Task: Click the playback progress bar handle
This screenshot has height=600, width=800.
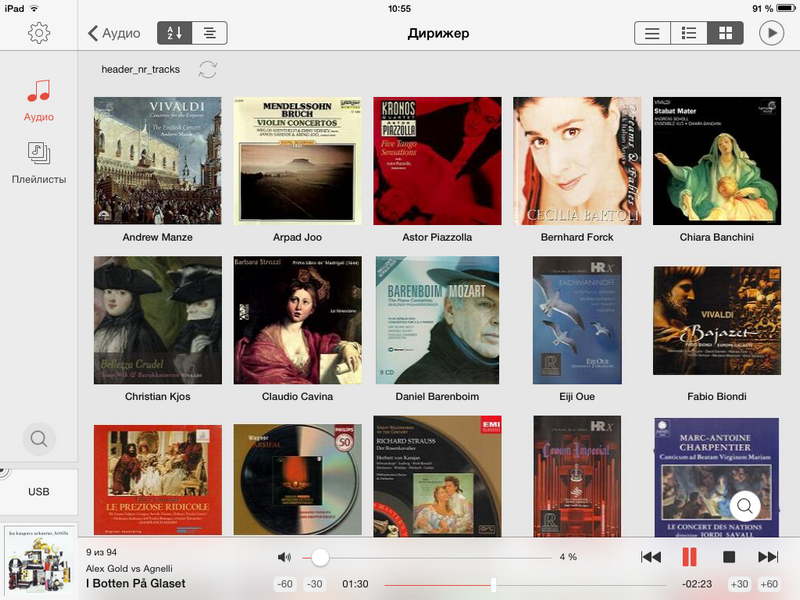Action: (493, 585)
